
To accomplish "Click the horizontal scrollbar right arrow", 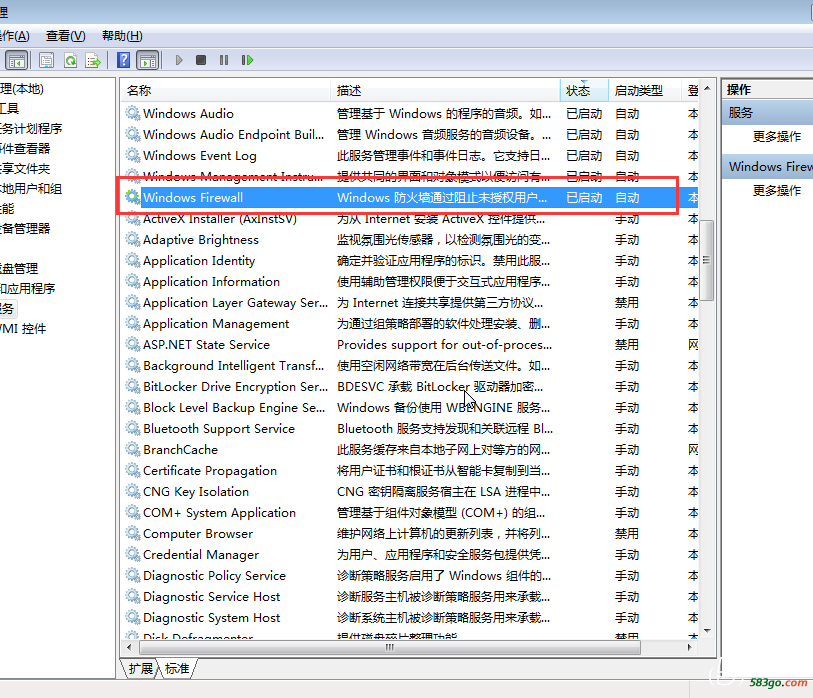I will click(690, 647).
